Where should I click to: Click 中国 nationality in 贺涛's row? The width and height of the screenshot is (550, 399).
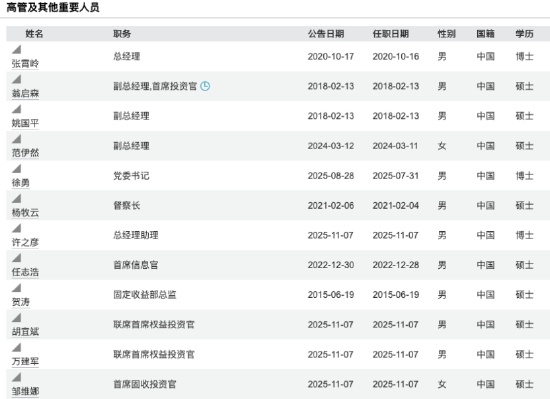485,295
